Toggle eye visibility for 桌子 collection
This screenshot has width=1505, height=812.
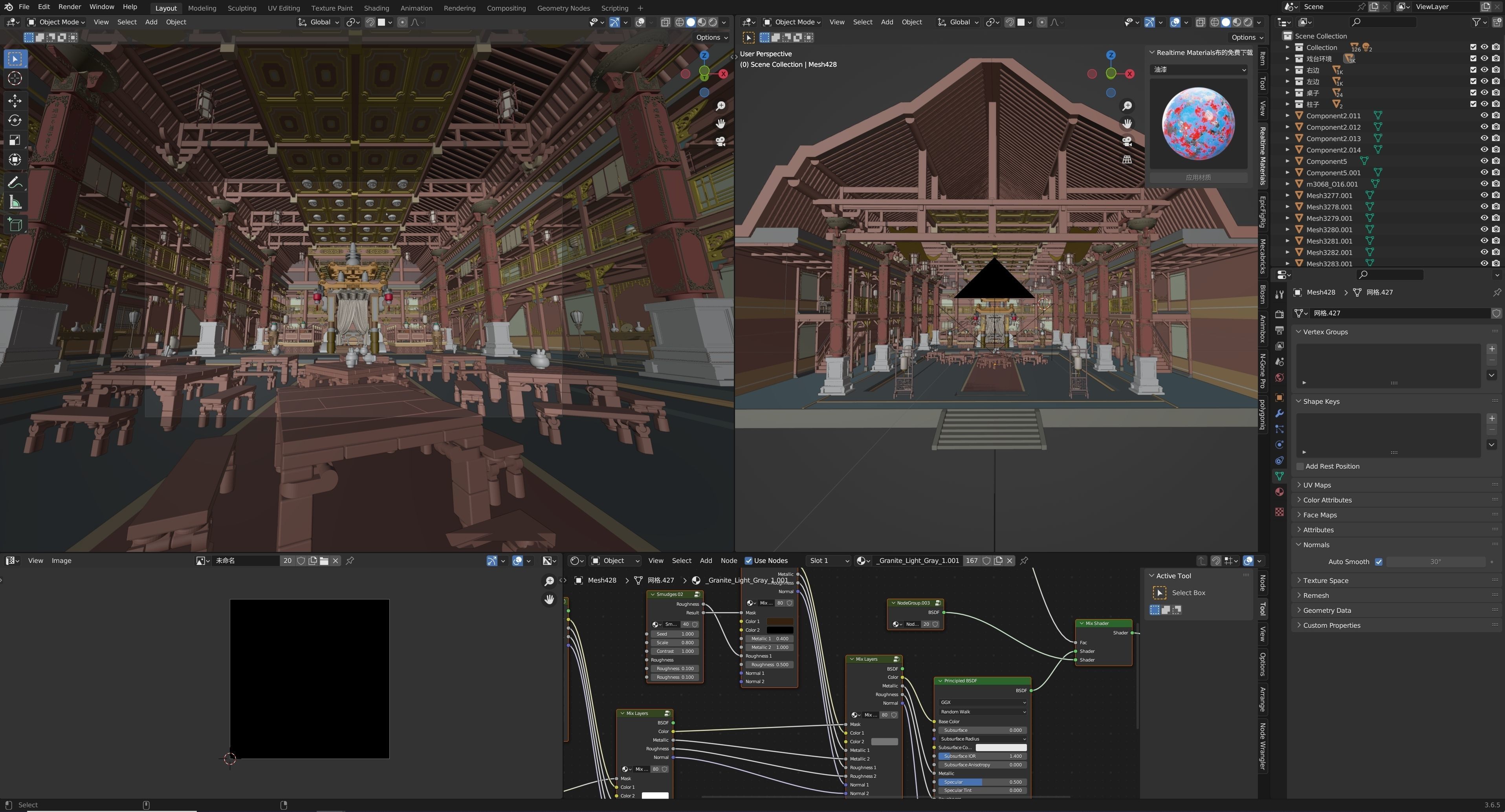click(1485, 93)
